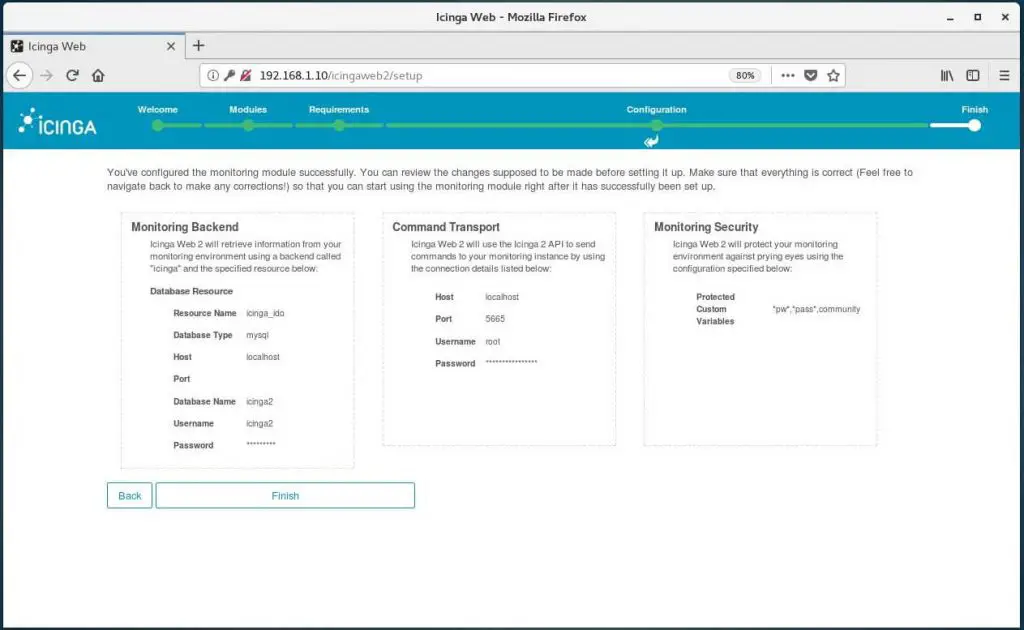The width and height of the screenshot is (1024, 630).
Task: Click the Finish button to complete setup
Action: click(x=285, y=496)
